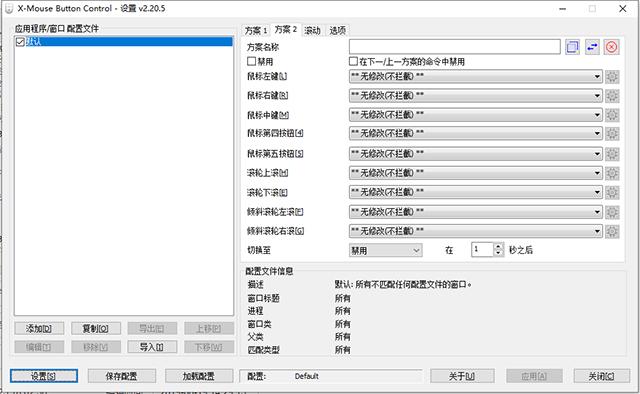Increase seconds value with spinner up arrow
Screen dimensions: 640x394
tap(498, 247)
